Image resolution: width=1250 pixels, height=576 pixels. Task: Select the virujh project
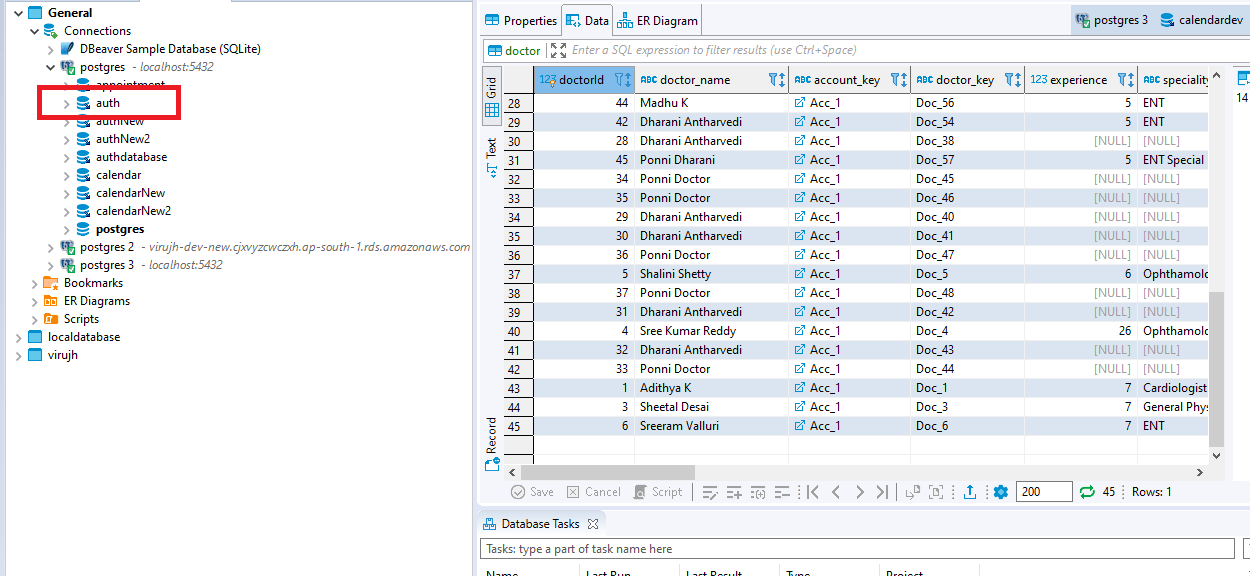(62, 355)
